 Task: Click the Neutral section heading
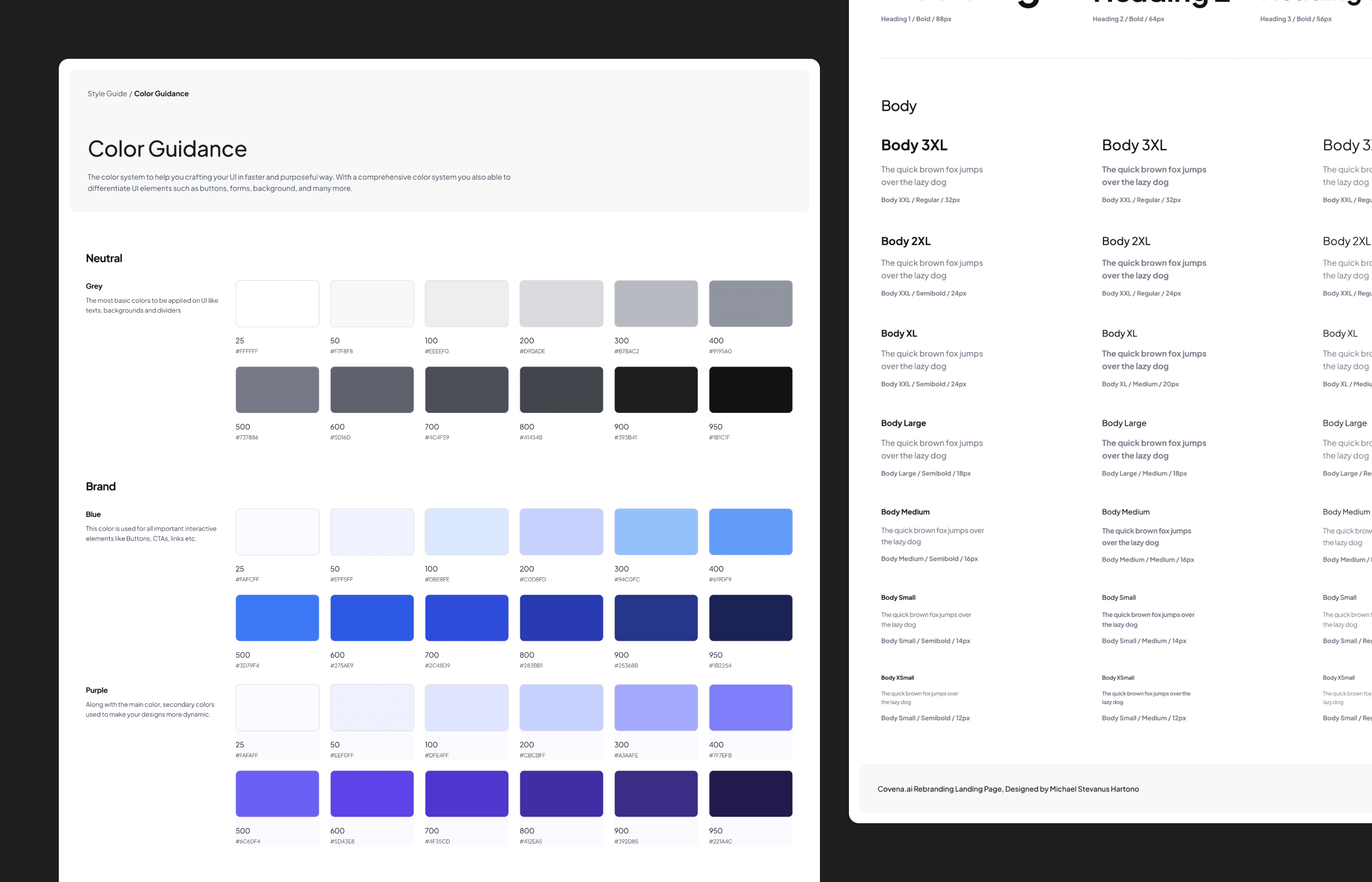click(104, 258)
